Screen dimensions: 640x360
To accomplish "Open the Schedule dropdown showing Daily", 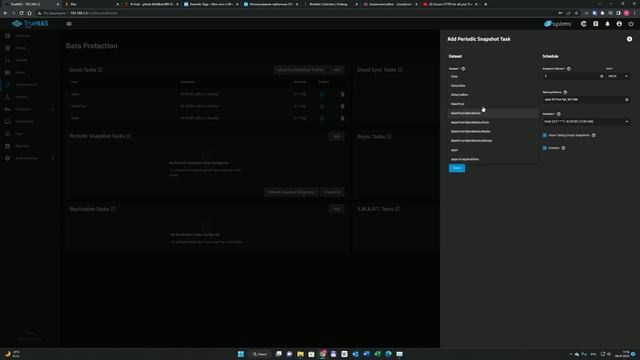I will [x=586, y=122].
